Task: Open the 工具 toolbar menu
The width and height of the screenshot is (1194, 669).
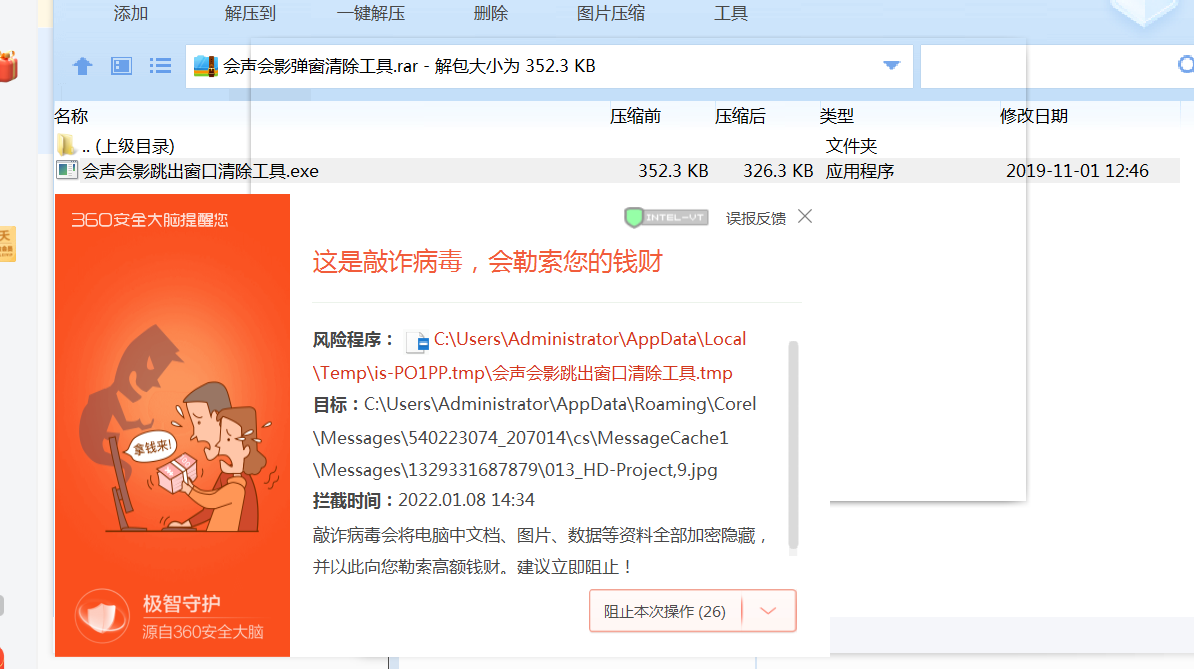Action: tap(731, 14)
